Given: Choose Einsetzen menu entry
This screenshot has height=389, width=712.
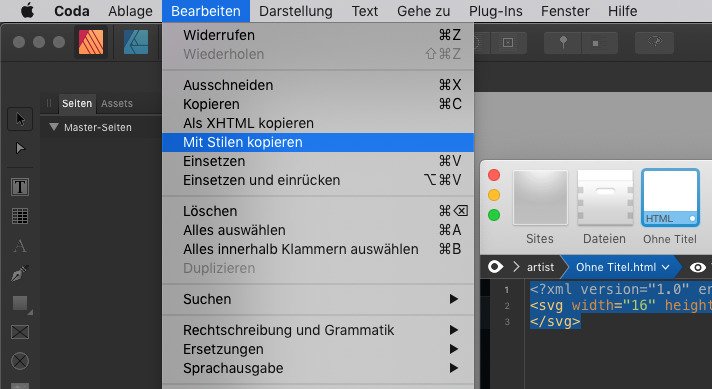Looking at the screenshot, I should tap(318, 161).
